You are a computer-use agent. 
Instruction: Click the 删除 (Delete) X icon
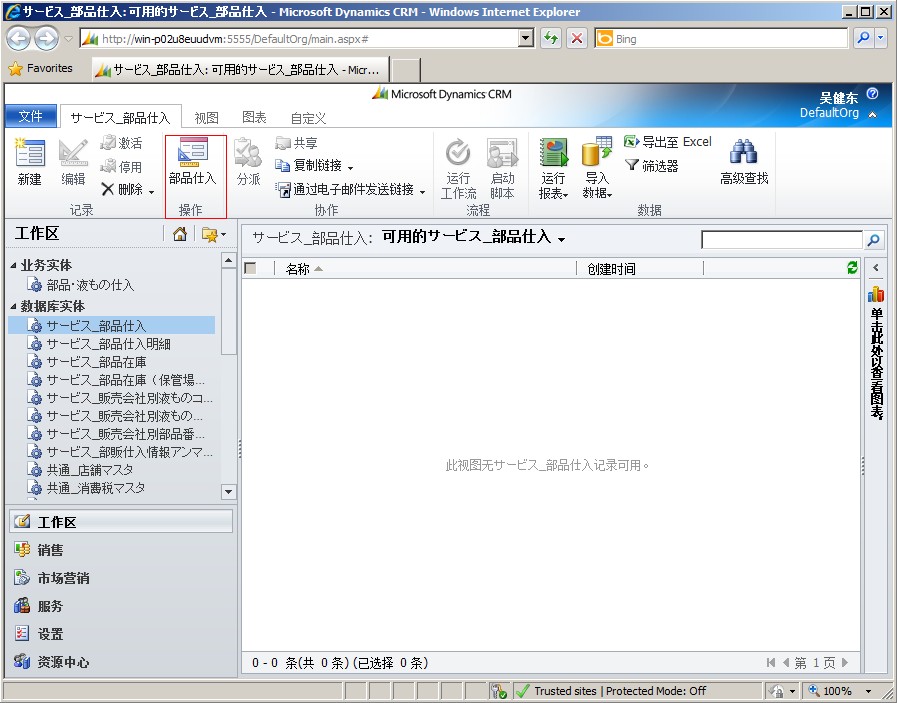(108, 189)
